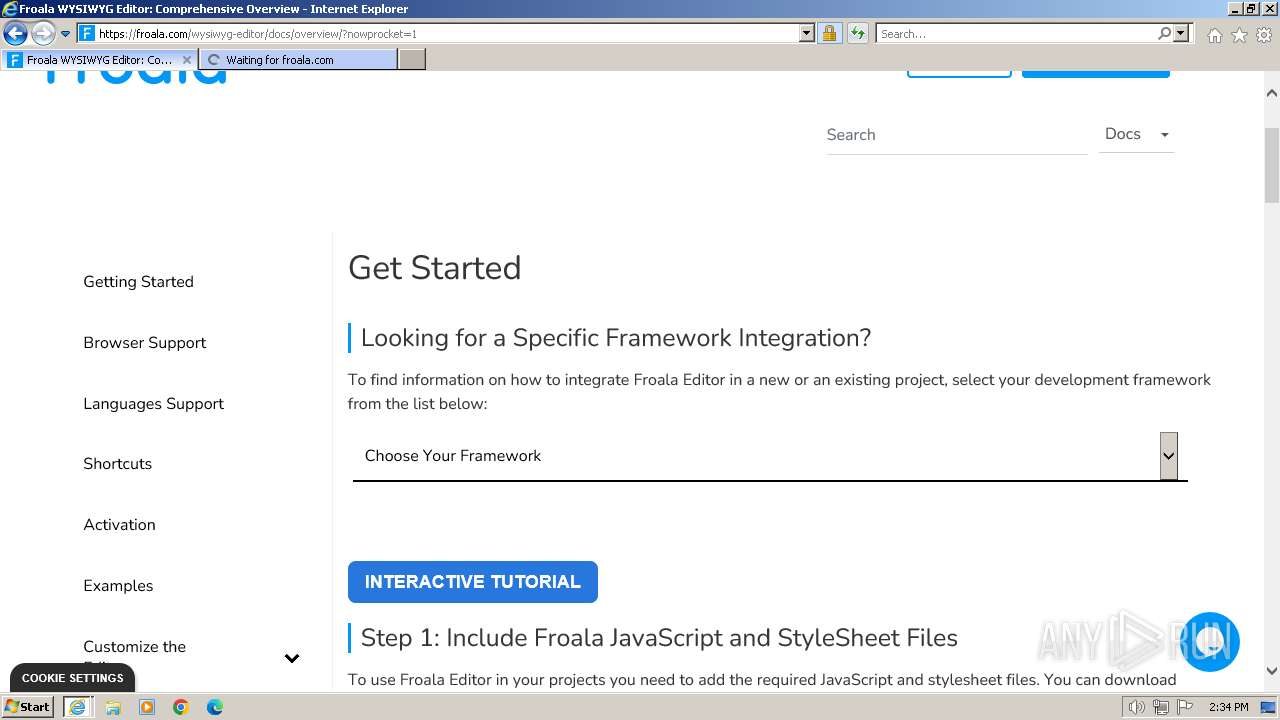This screenshot has height=720, width=1280.
Task: Open the Home icon in browser toolbar
Action: pos(1214,35)
